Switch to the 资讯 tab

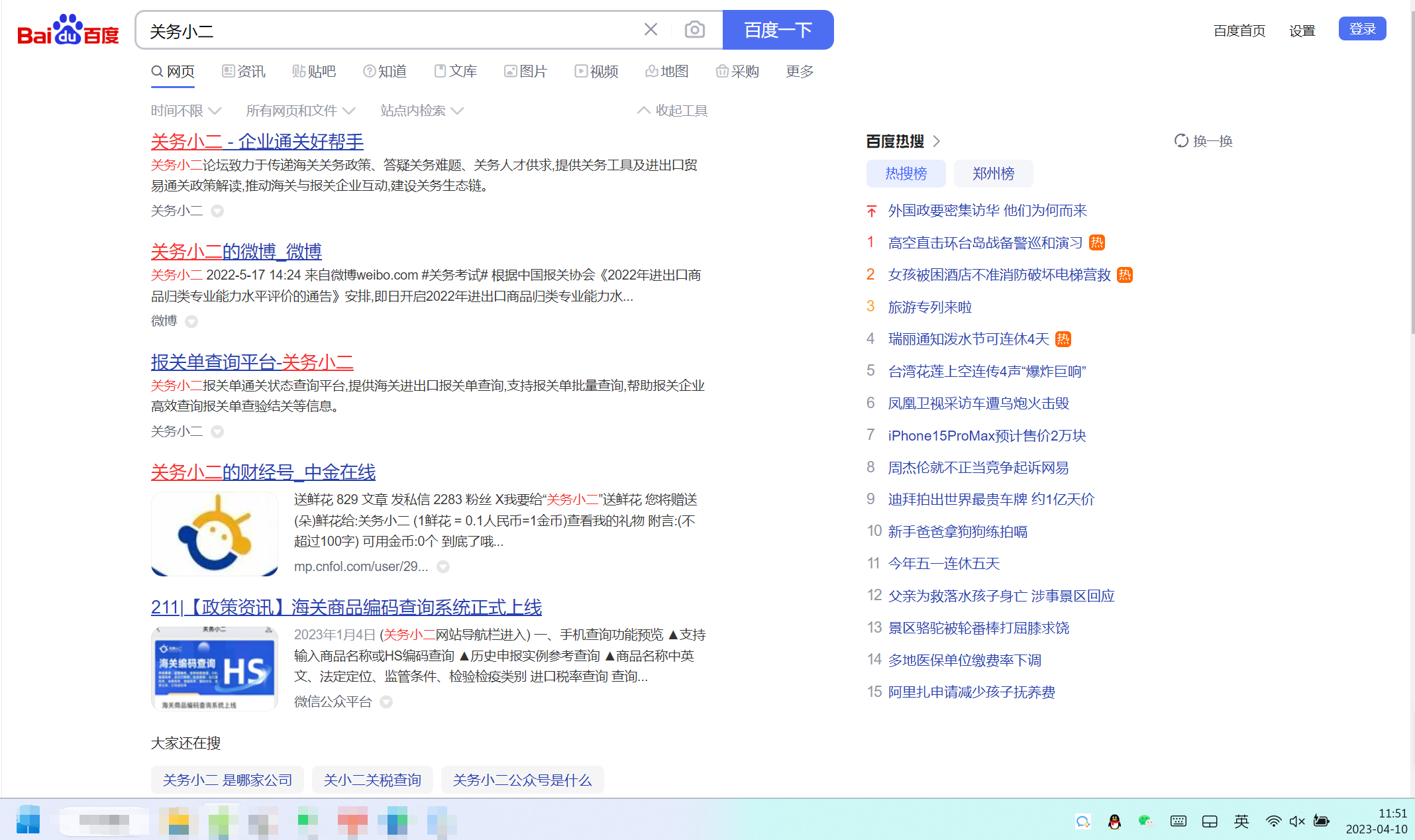coord(244,72)
